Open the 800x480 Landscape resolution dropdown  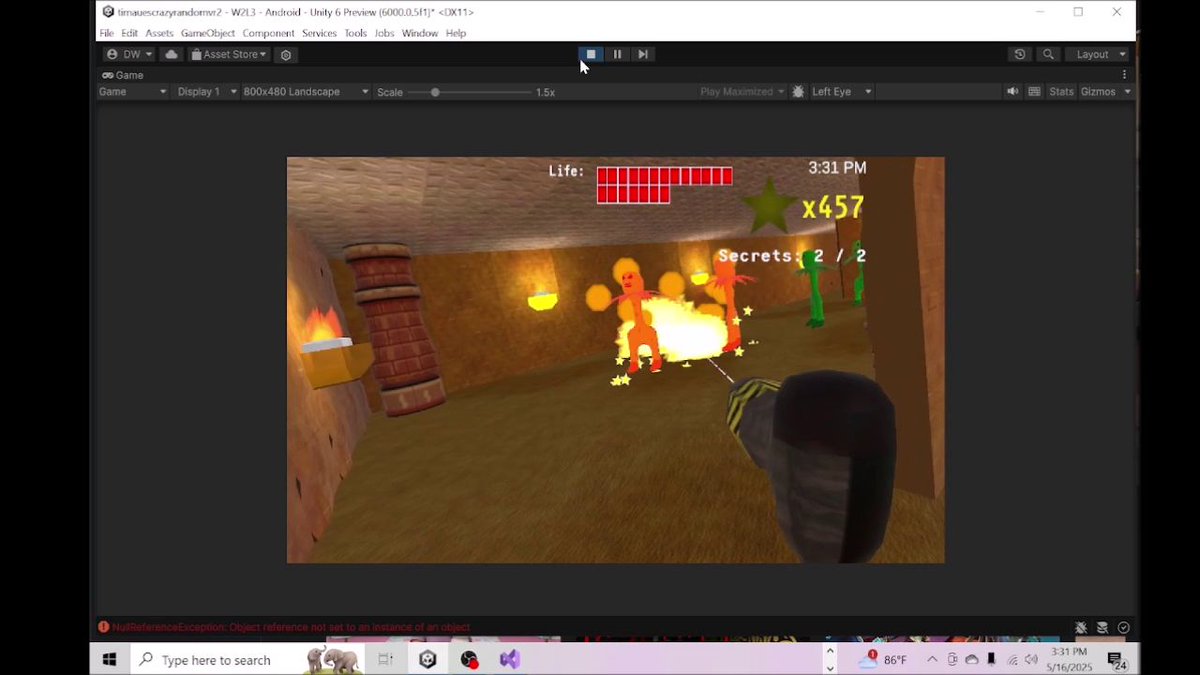pyautogui.click(x=305, y=91)
